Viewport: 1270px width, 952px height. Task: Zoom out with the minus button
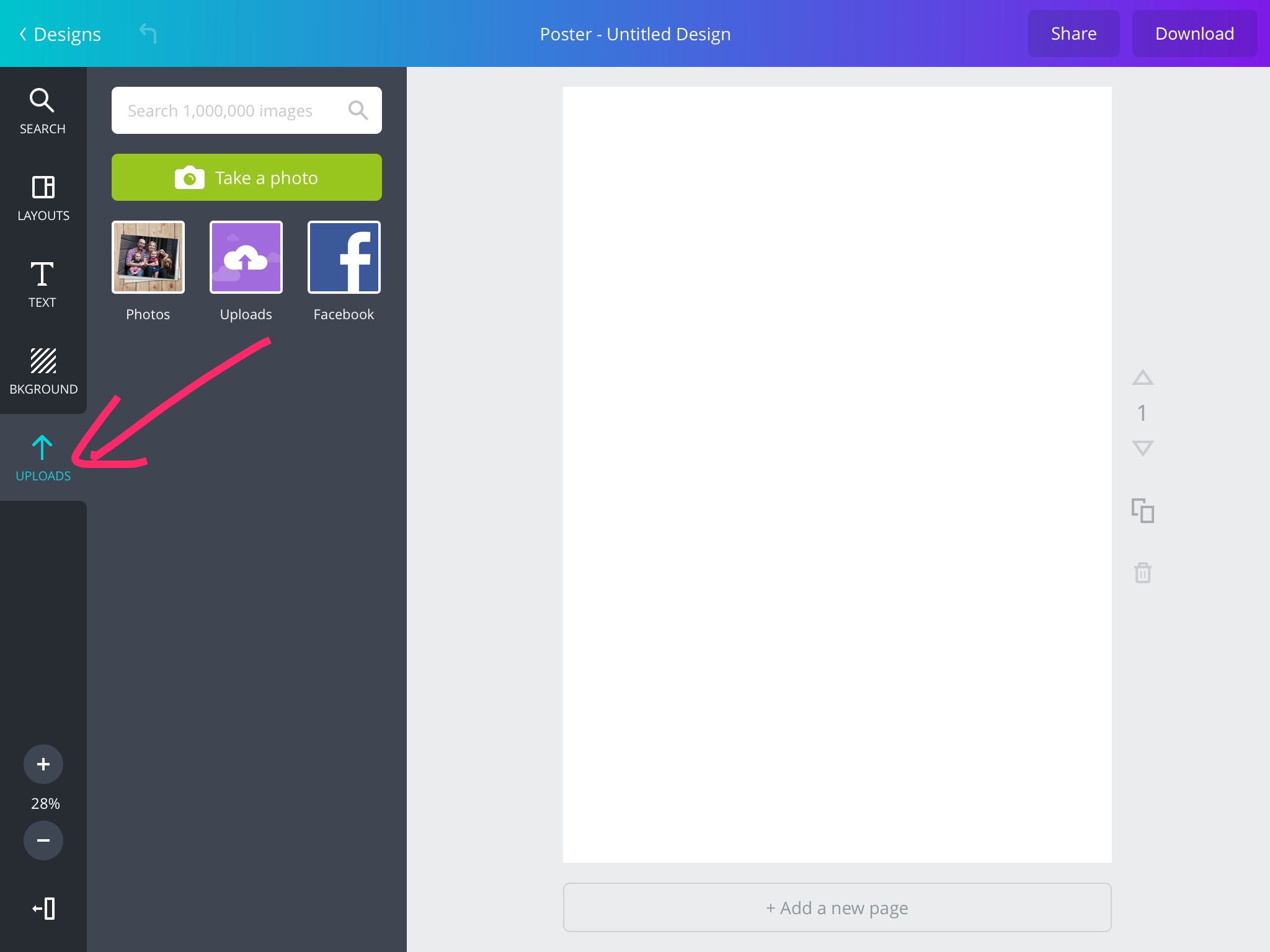coord(43,840)
